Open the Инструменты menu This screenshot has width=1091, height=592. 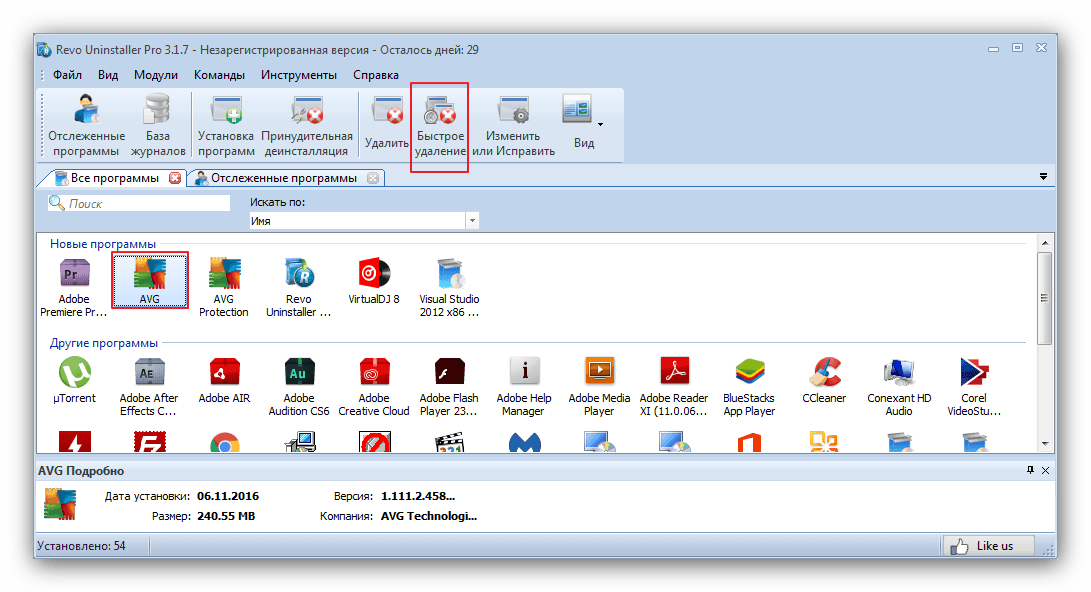pyautogui.click(x=298, y=74)
